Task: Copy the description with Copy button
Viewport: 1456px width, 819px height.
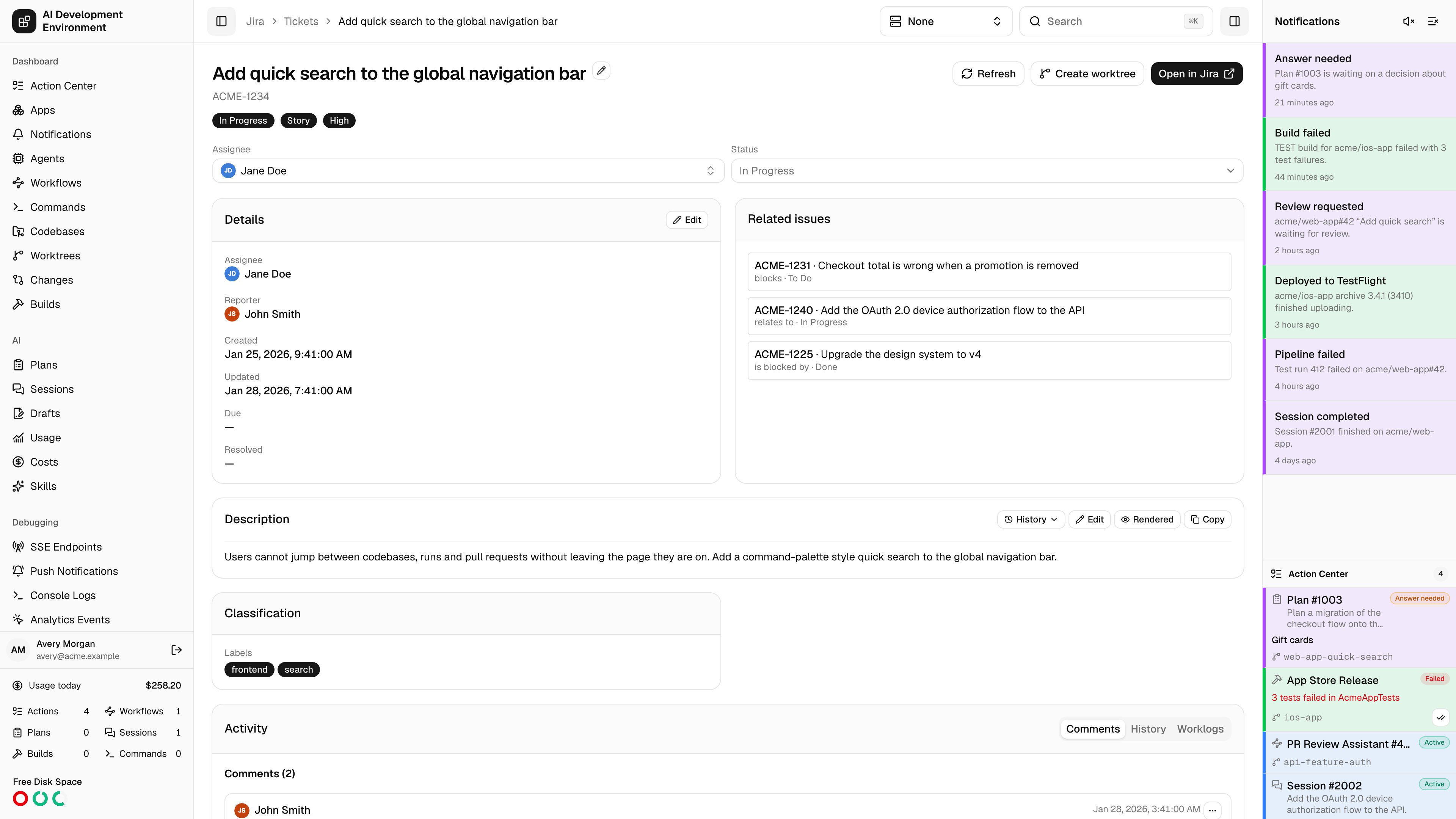Action: click(x=1207, y=519)
